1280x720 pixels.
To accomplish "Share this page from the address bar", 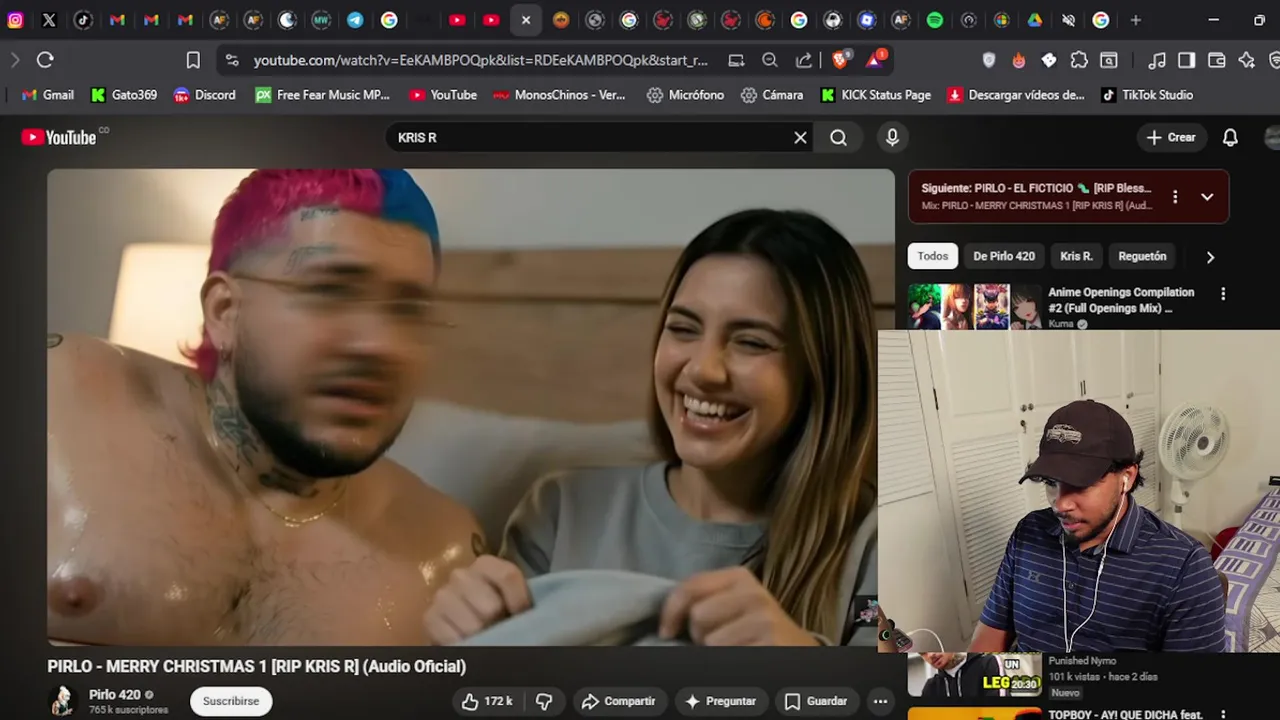I will 804,60.
